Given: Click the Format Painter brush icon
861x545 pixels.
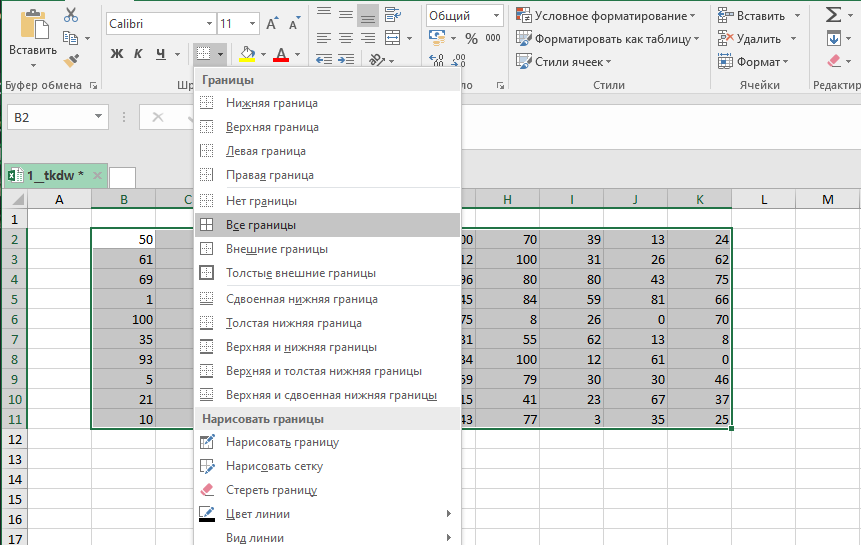Looking at the screenshot, I should click(x=71, y=61).
